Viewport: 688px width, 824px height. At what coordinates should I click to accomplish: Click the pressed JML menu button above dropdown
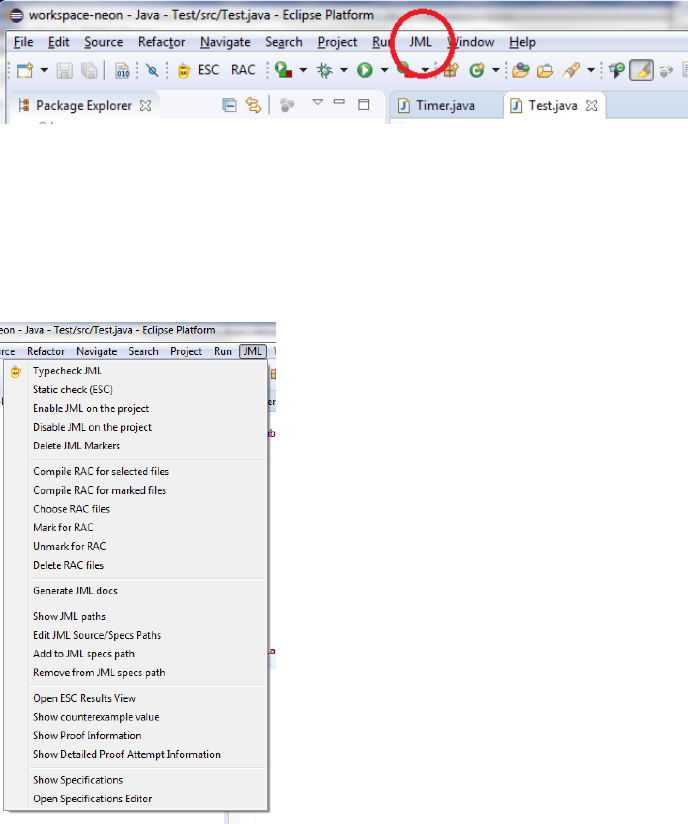point(253,352)
